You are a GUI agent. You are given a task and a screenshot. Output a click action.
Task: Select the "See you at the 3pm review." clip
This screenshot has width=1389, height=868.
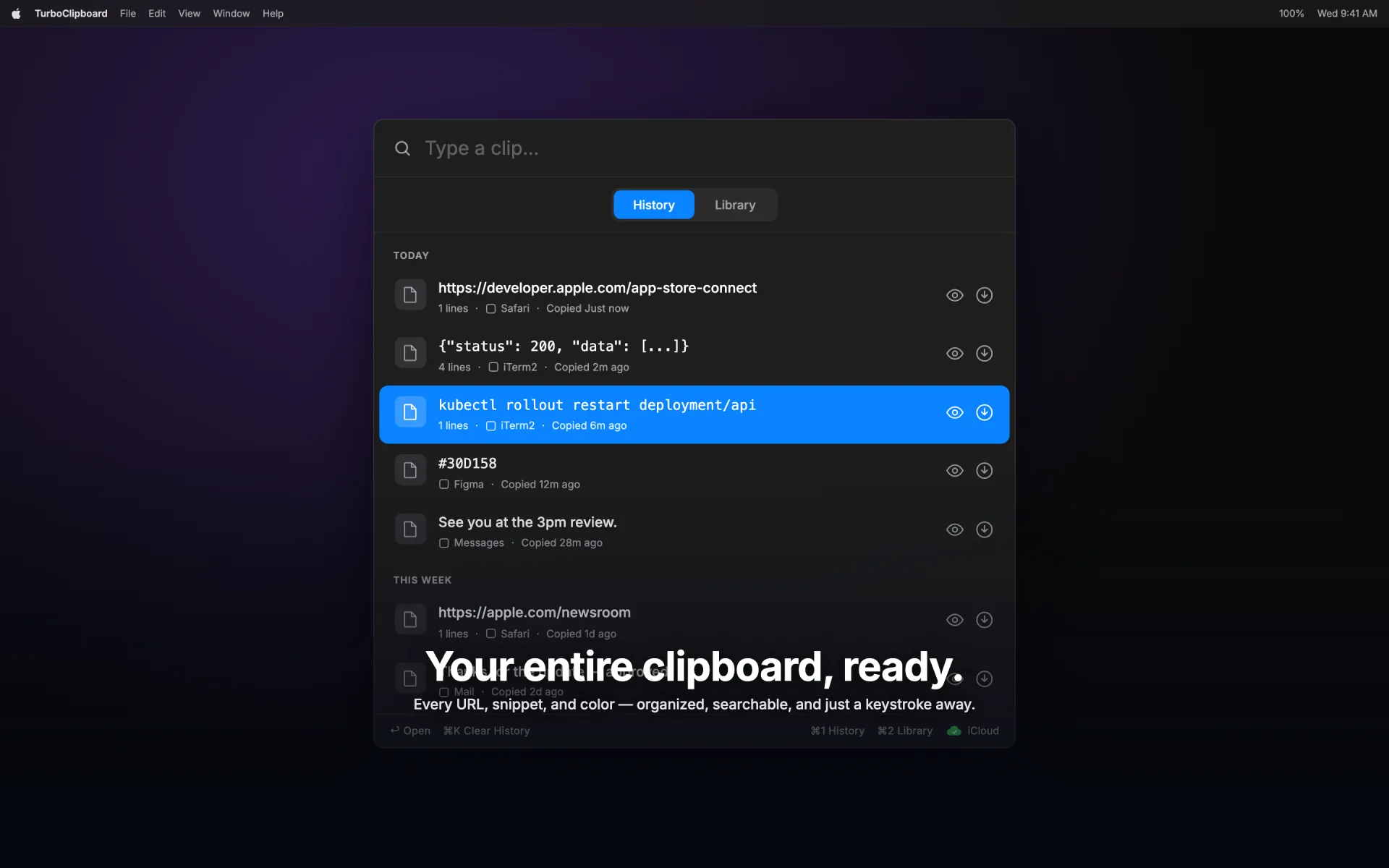pyautogui.click(x=527, y=522)
